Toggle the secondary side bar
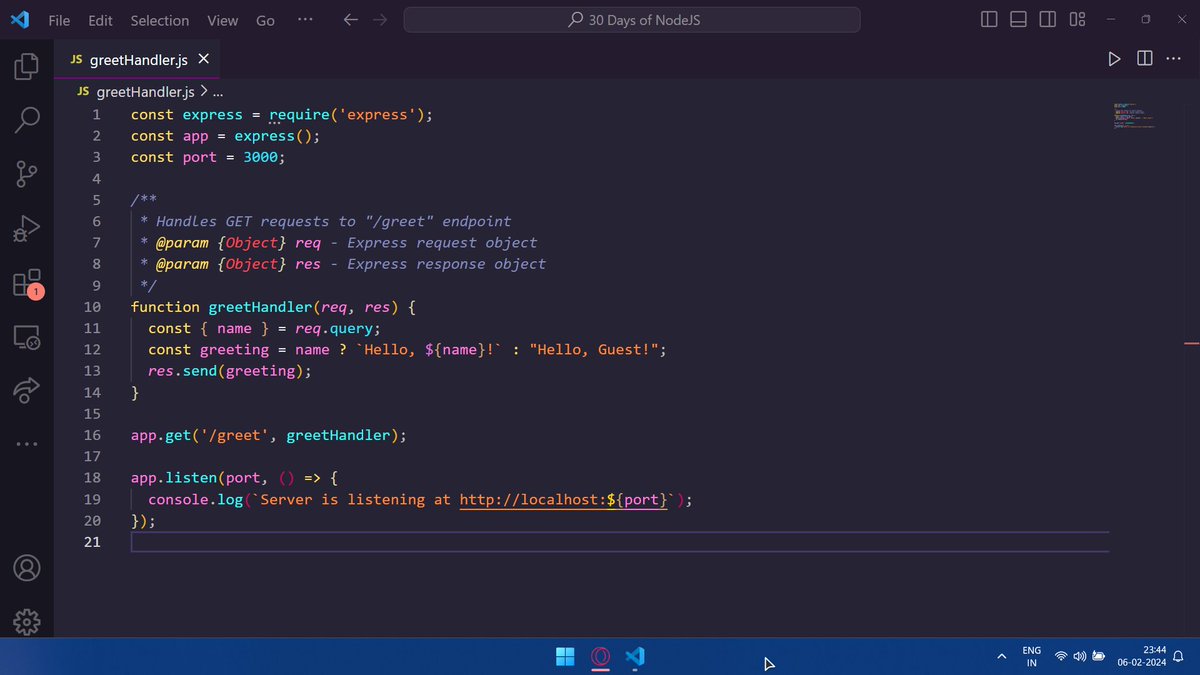1200x675 pixels. point(1047,20)
